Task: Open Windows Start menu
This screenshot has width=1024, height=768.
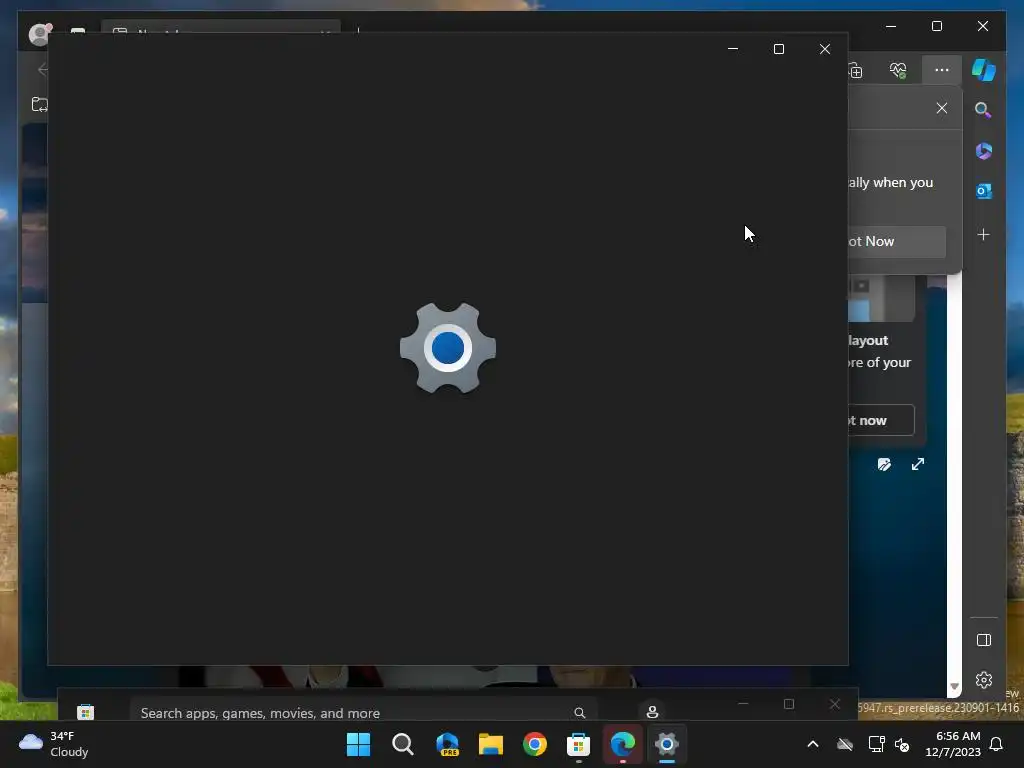Action: 358,744
